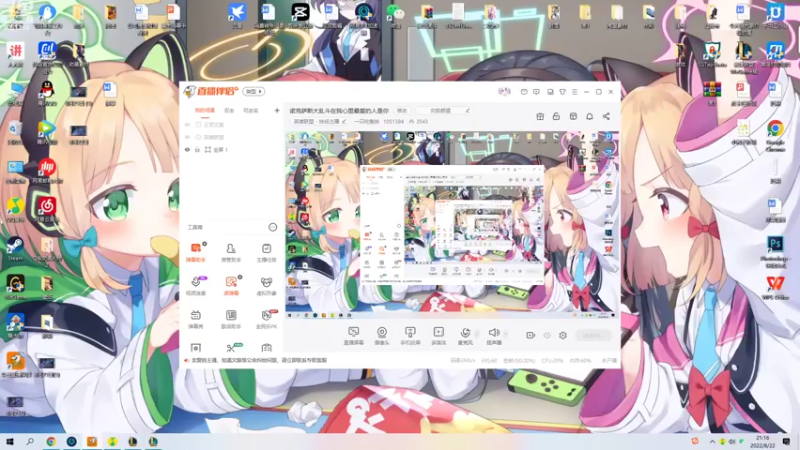Launch the 视频连麦 tool
Screen dimensions: 800x450
[195, 286]
